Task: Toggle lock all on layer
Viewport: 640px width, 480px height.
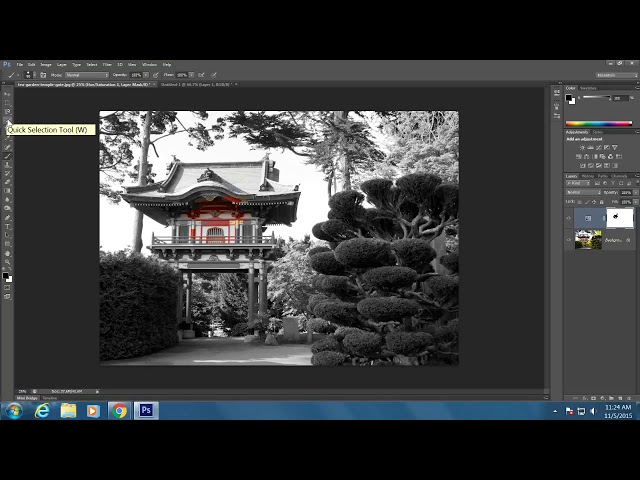Action: pyautogui.click(x=602, y=202)
